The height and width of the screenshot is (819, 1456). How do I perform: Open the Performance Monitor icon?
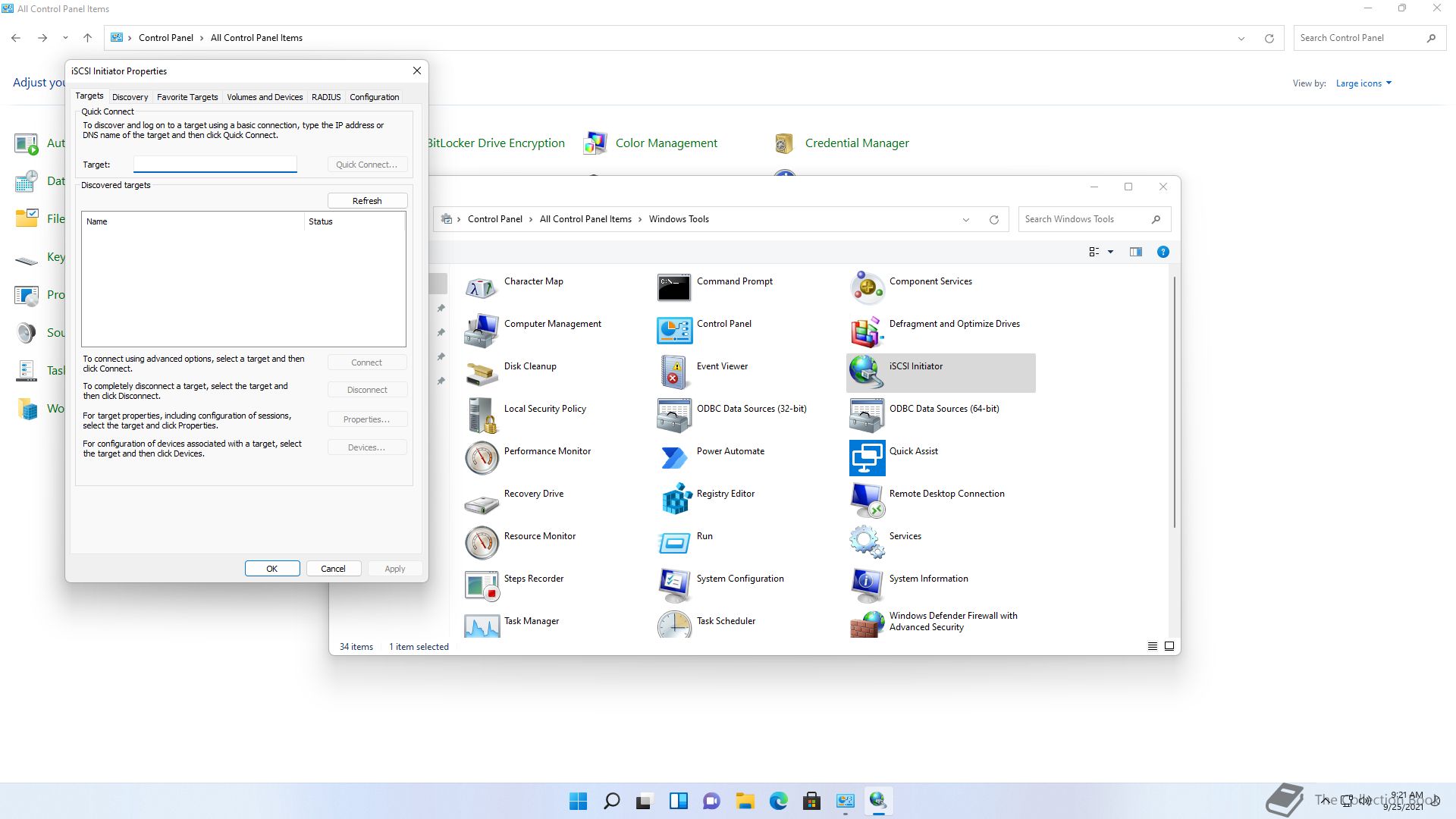tap(482, 457)
